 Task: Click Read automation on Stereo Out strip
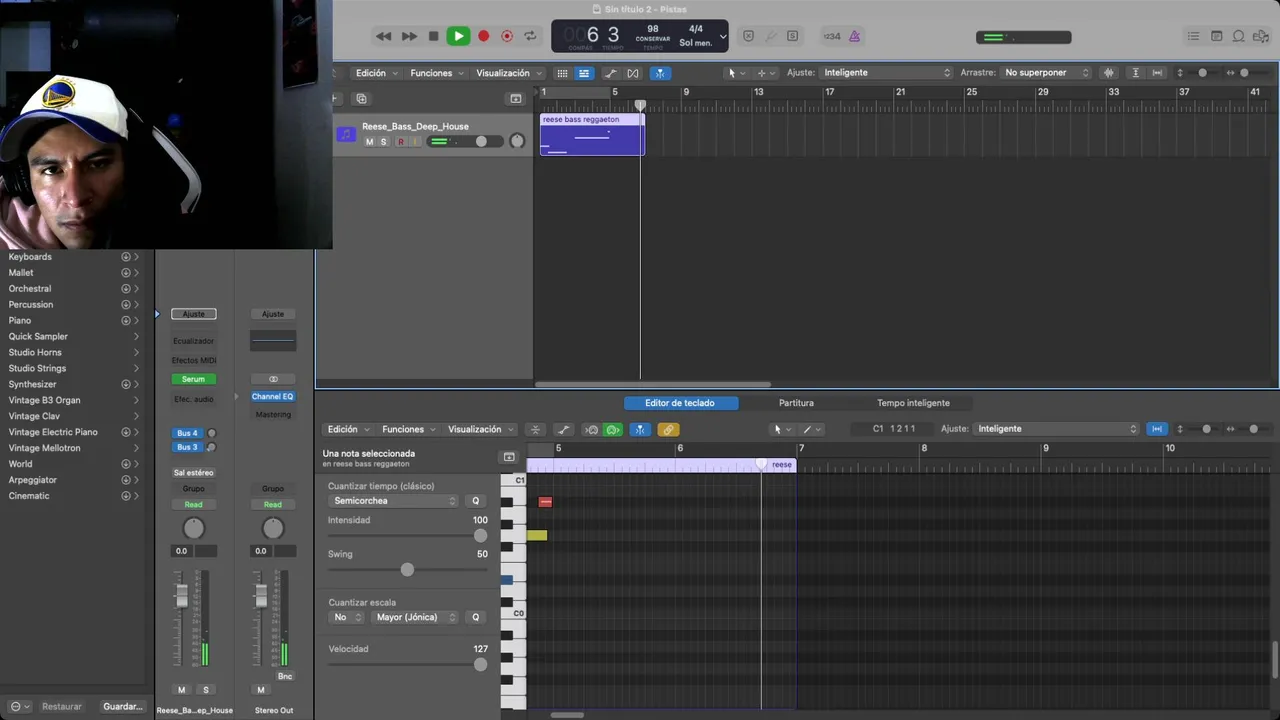tap(272, 504)
